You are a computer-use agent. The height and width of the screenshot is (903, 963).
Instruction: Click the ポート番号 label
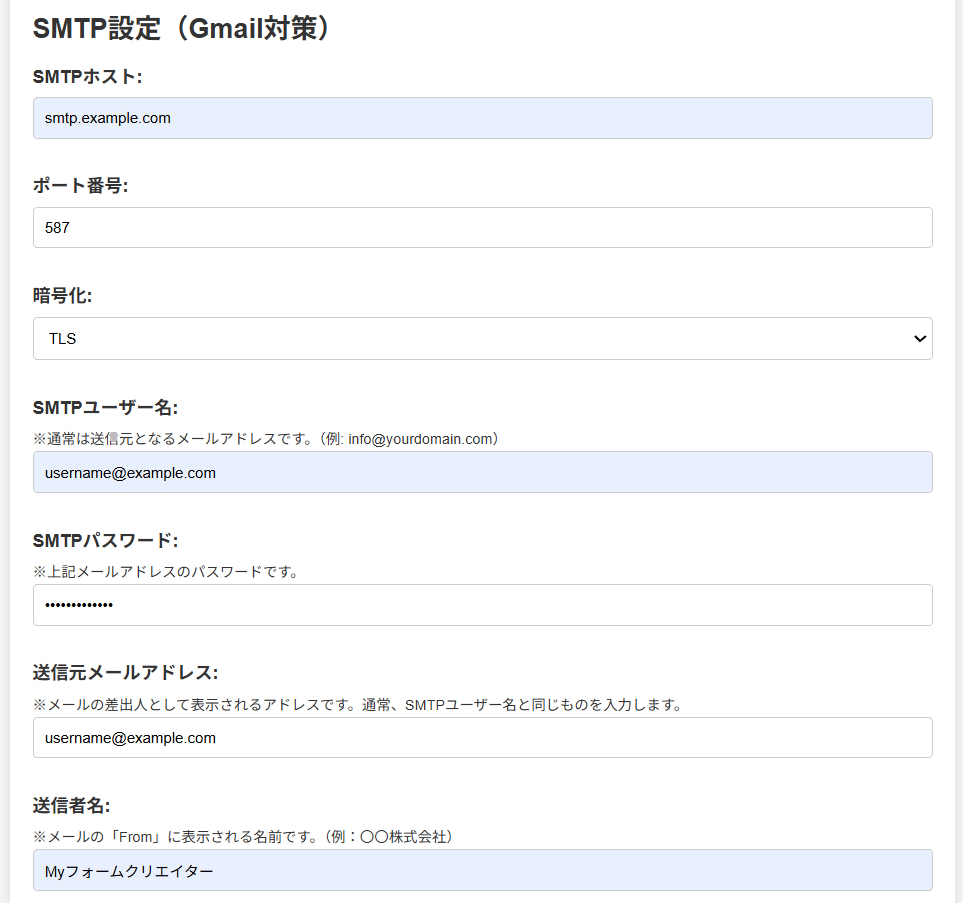(80, 186)
